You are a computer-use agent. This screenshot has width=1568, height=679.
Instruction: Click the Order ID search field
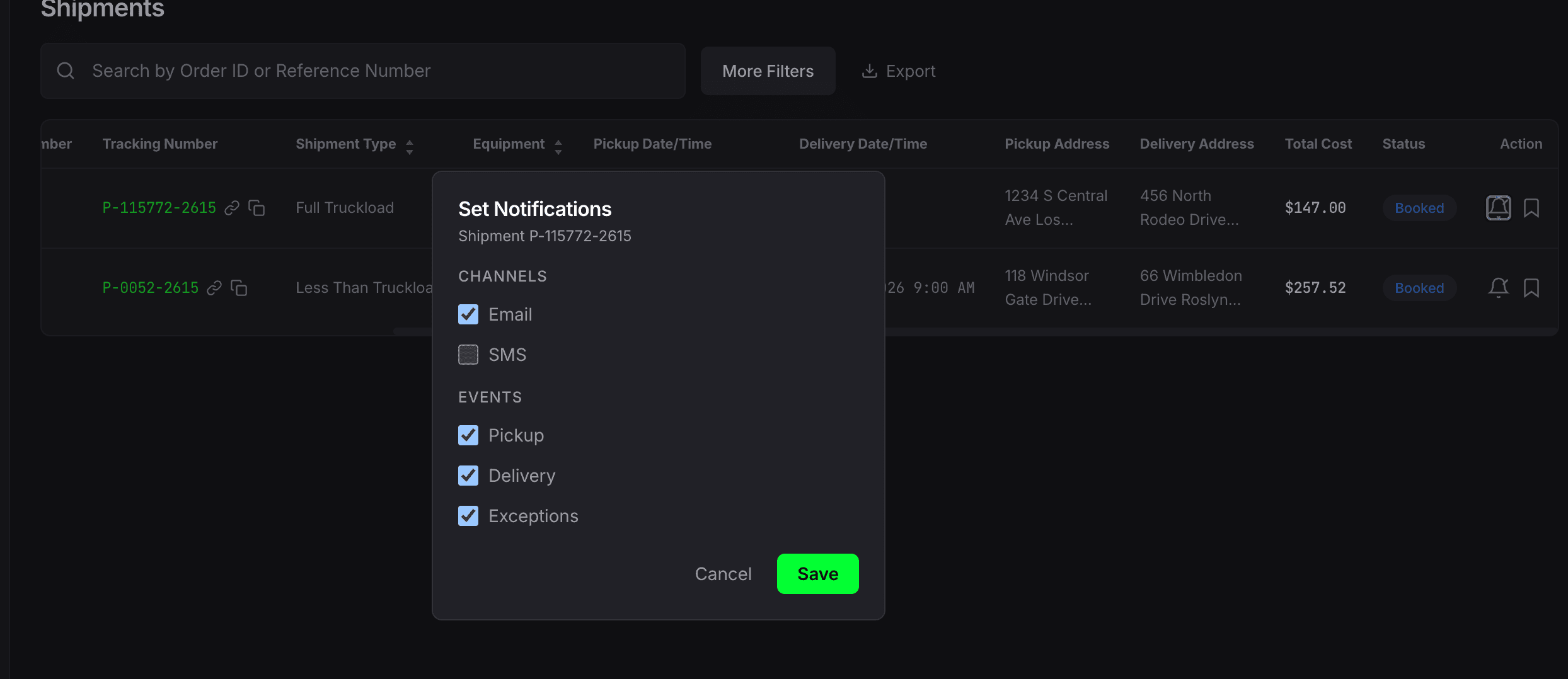pyautogui.click(x=362, y=71)
